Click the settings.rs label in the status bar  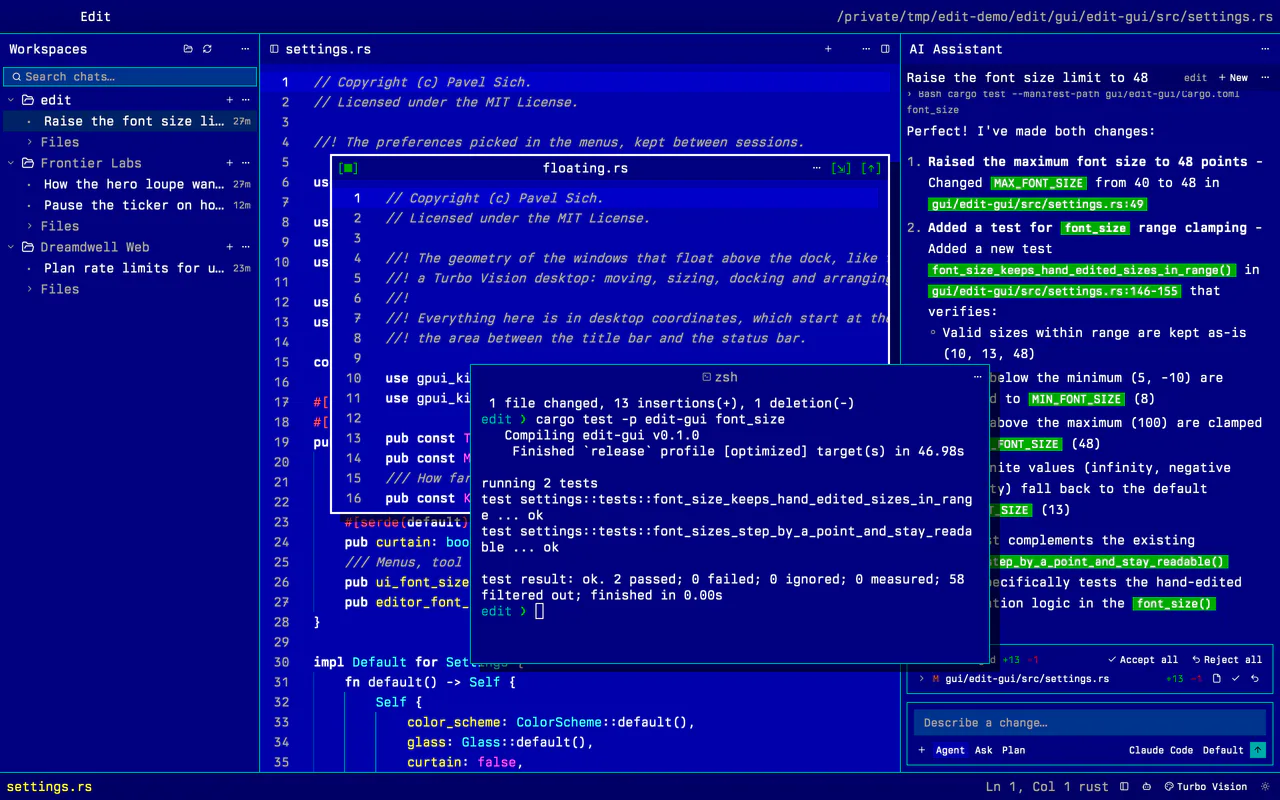tap(49, 787)
